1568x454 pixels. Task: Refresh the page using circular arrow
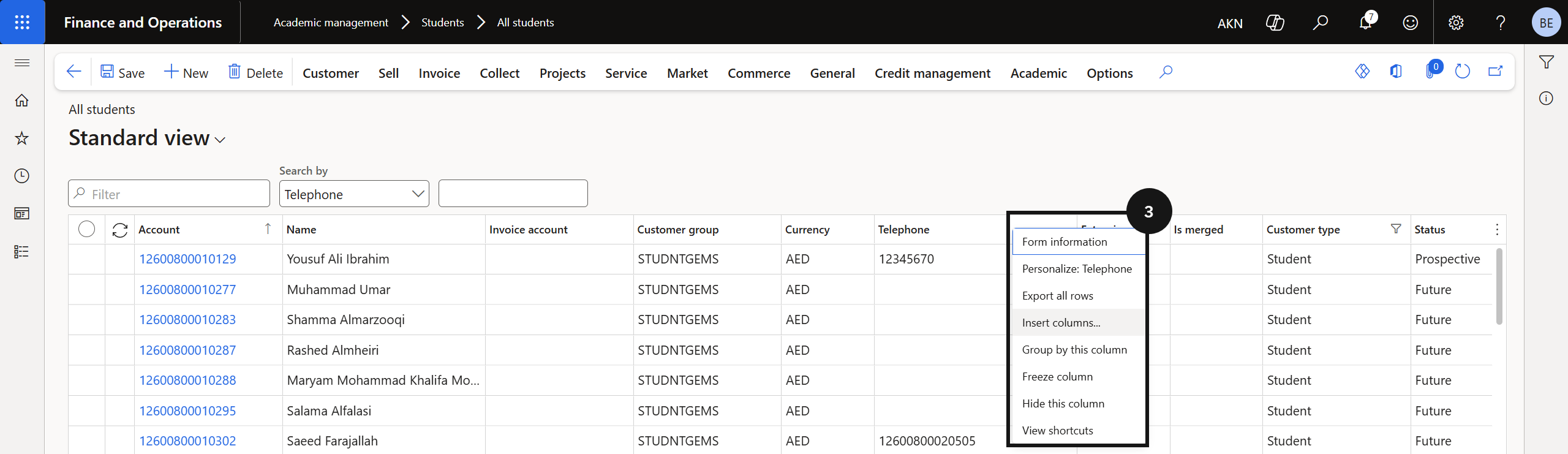click(x=1463, y=72)
